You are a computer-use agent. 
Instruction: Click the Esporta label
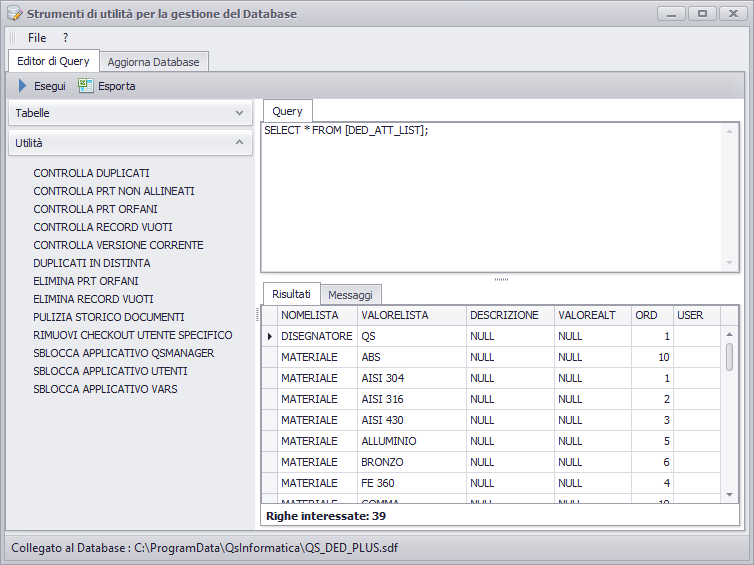pos(116,86)
